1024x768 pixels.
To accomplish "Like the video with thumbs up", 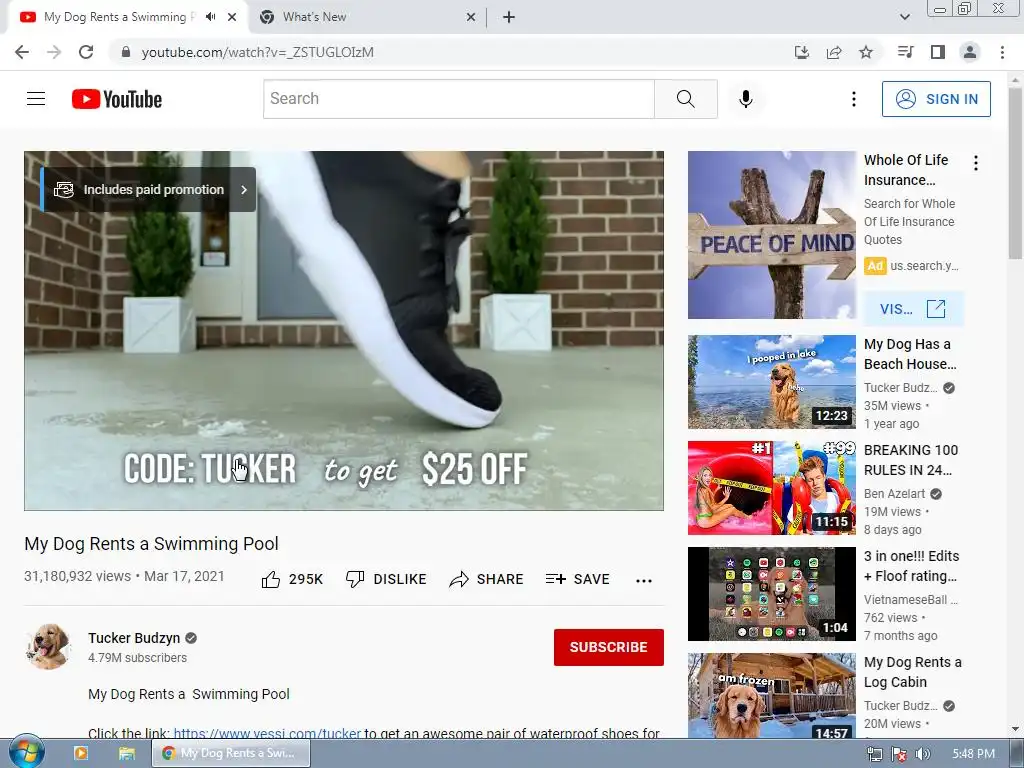I will point(292,579).
